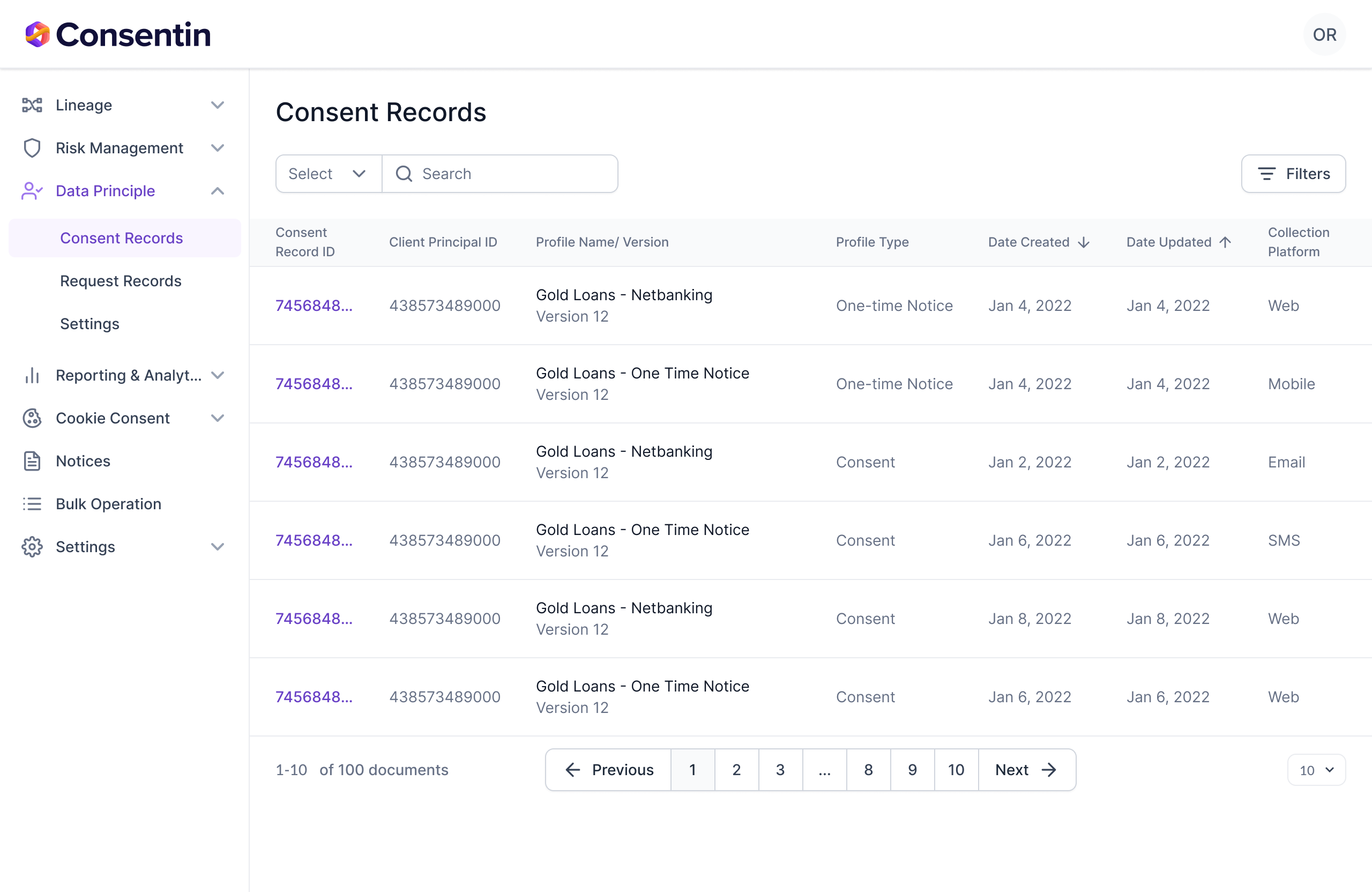The height and width of the screenshot is (892, 1372).
Task: Collapse the Data Principle section
Action: (x=218, y=191)
